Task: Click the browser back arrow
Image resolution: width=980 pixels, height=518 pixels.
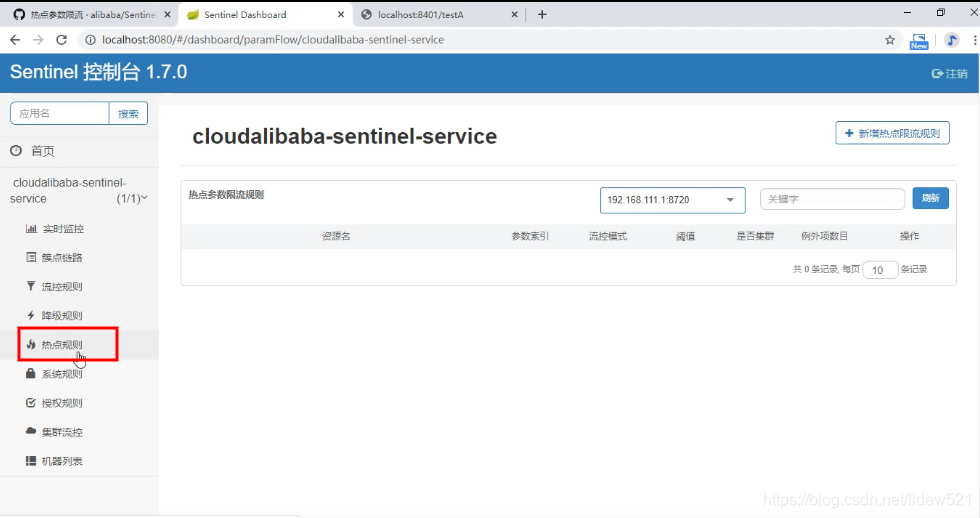Action: coord(15,40)
